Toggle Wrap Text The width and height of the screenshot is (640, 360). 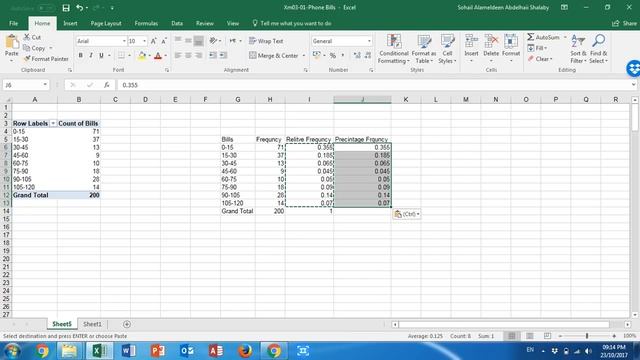click(266, 41)
